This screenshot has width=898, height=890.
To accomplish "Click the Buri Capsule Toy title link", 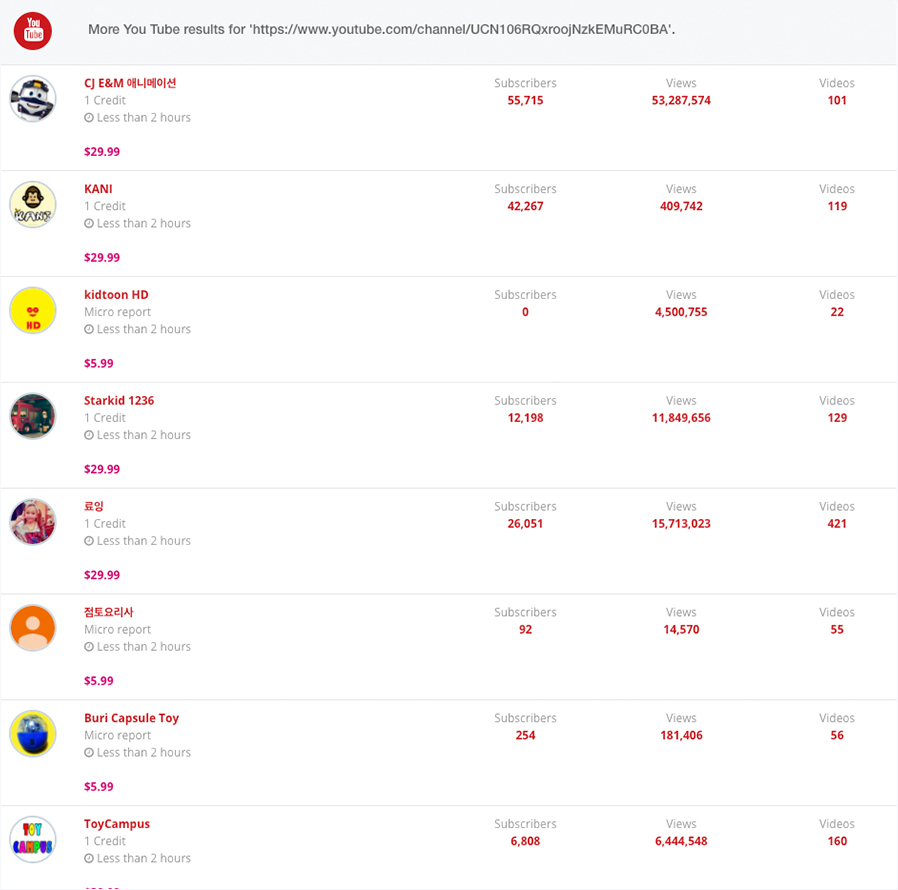I will tap(132, 718).
